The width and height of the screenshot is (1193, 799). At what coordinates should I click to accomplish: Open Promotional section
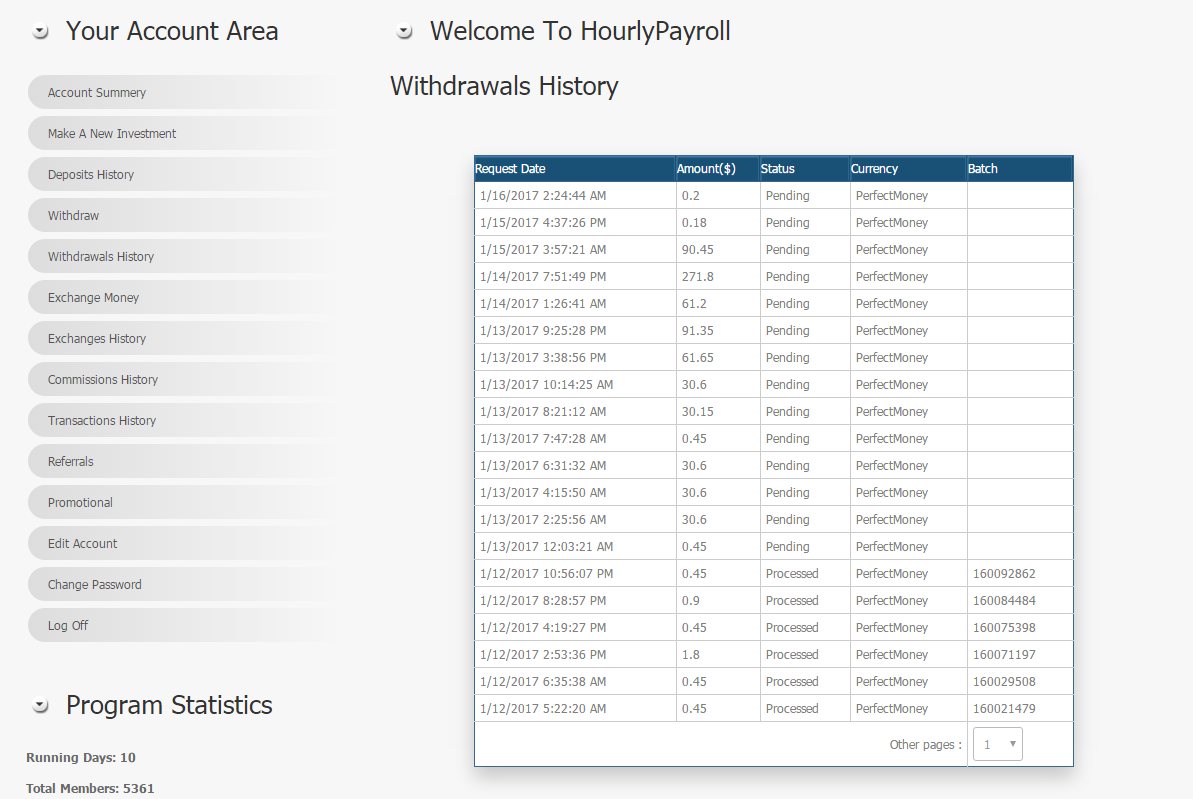[183, 503]
